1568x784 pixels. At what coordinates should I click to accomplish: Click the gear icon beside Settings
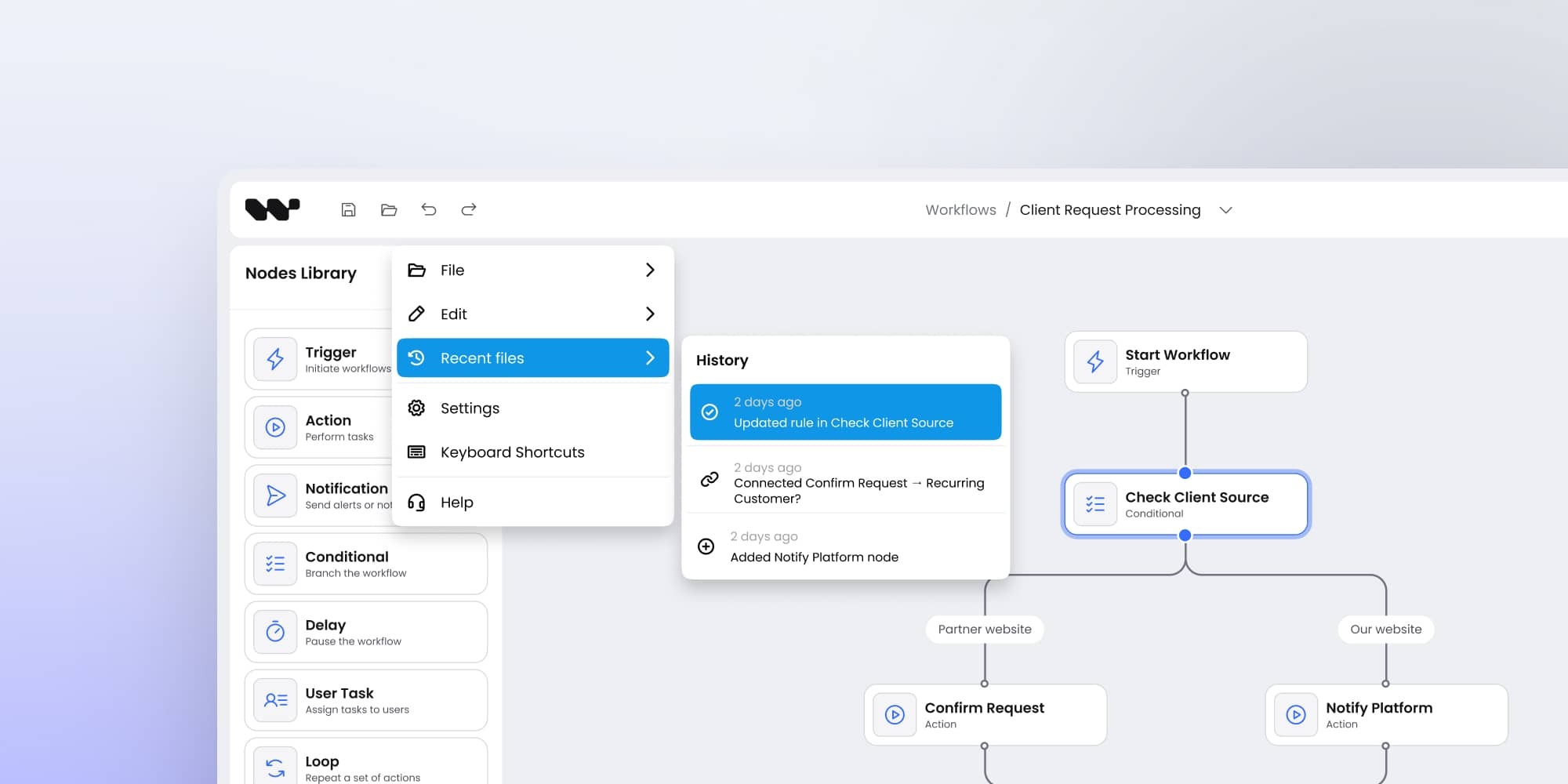pos(416,408)
